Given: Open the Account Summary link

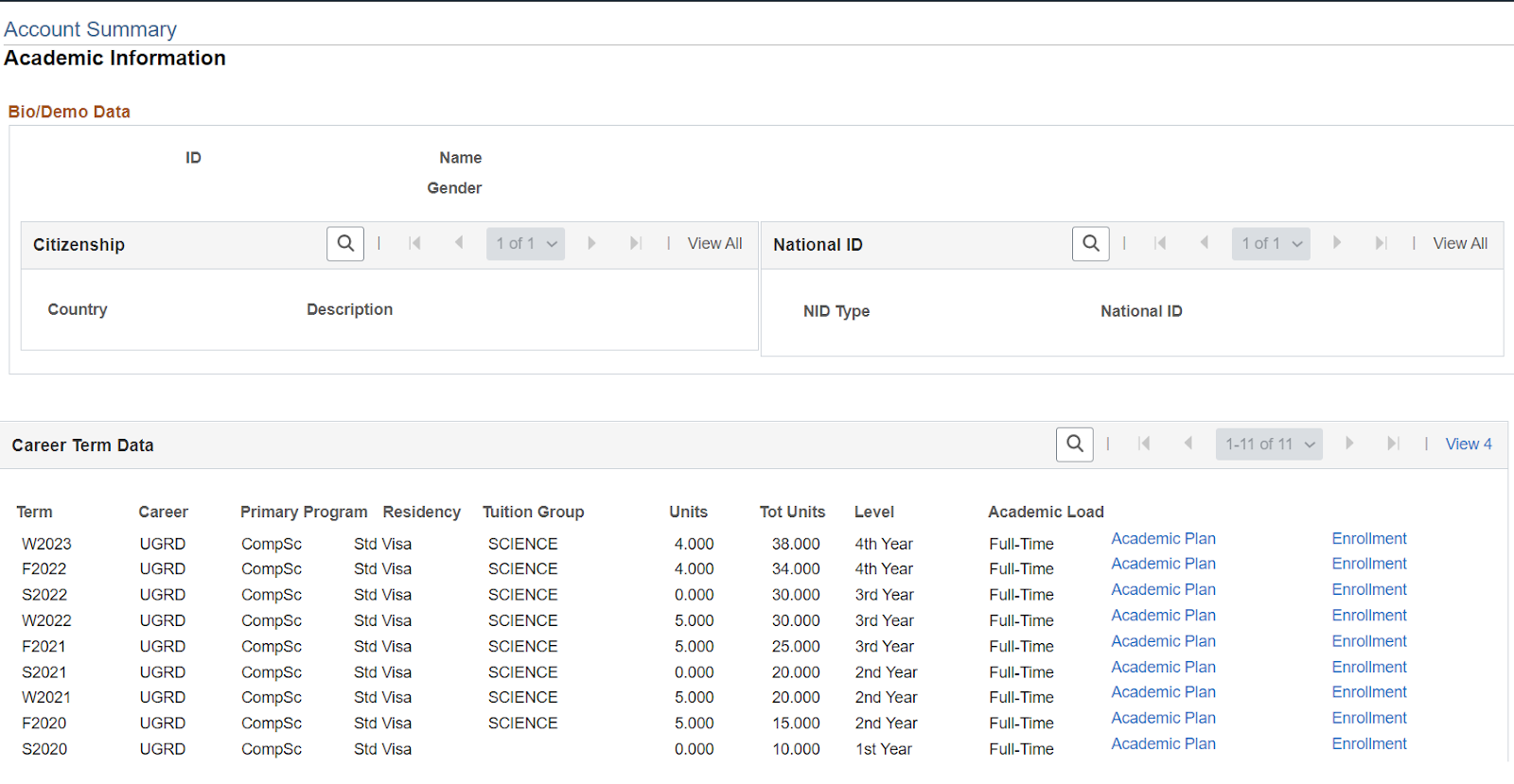Looking at the screenshot, I should pos(90,29).
